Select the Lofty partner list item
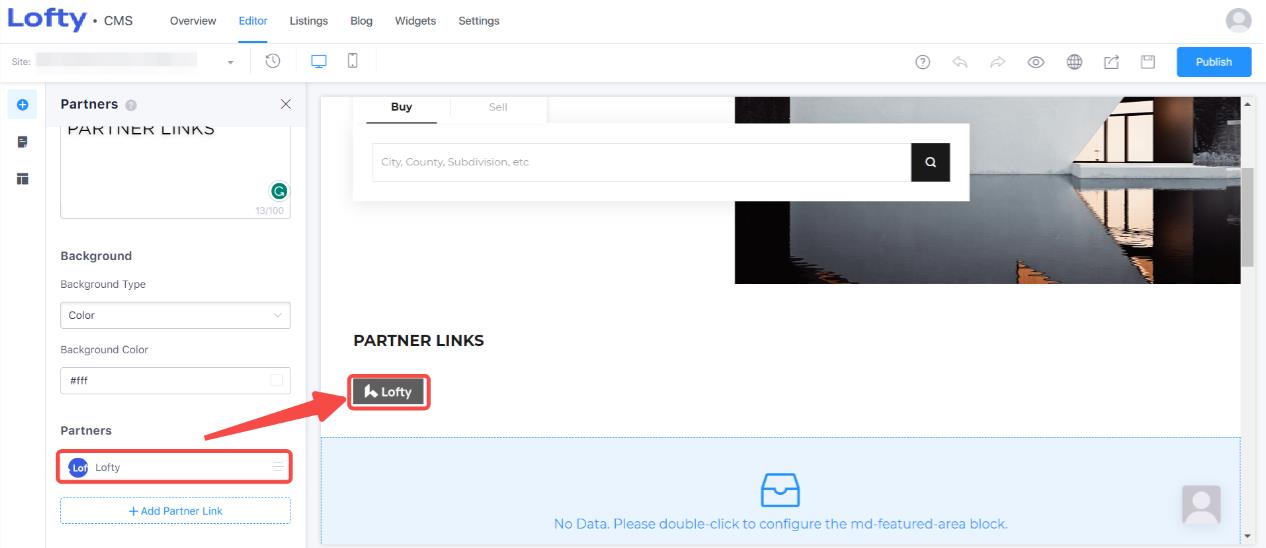The width and height of the screenshot is (1266, 548). (175, 467)
